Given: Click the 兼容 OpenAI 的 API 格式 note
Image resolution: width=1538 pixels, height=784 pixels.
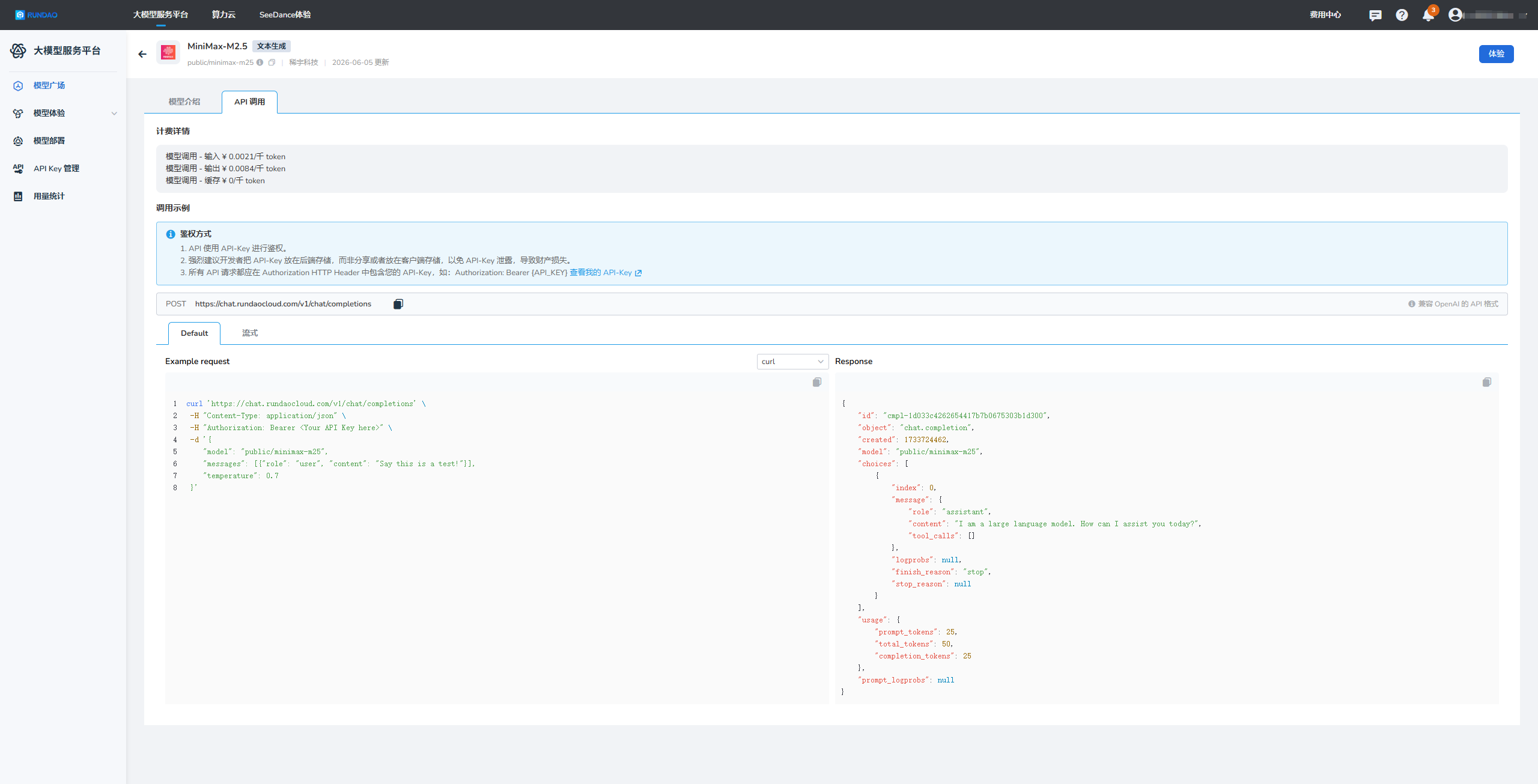Looking at the screenshot, I should [1458, 304].
